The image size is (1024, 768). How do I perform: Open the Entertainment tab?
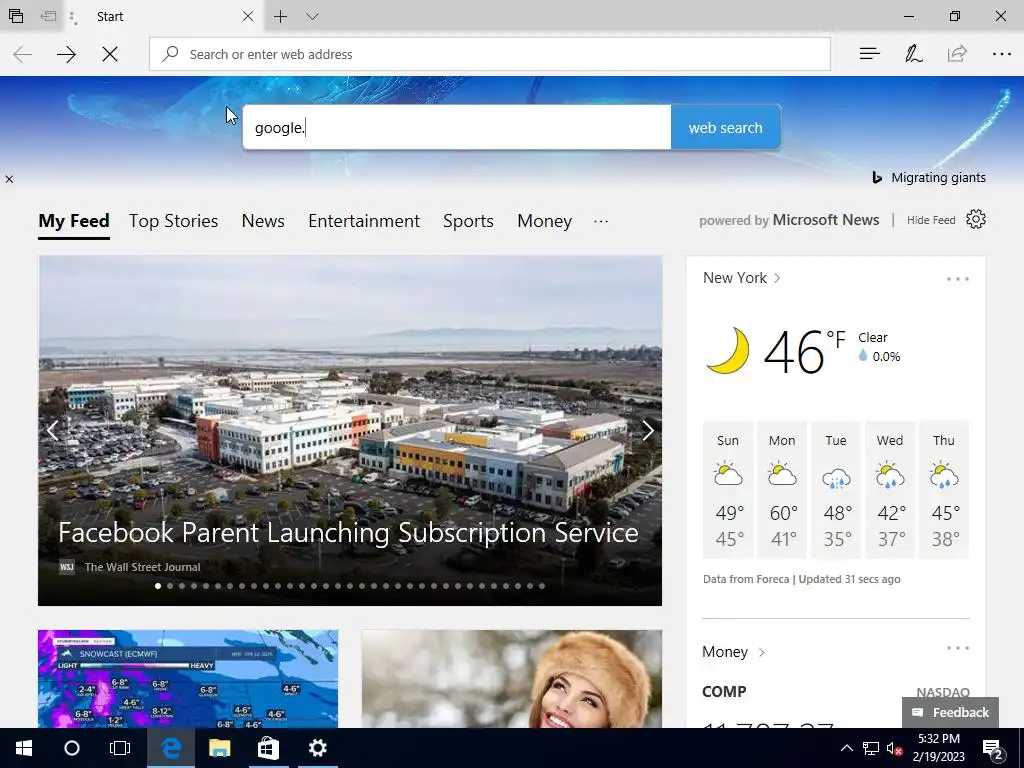[x=364, y=221]
